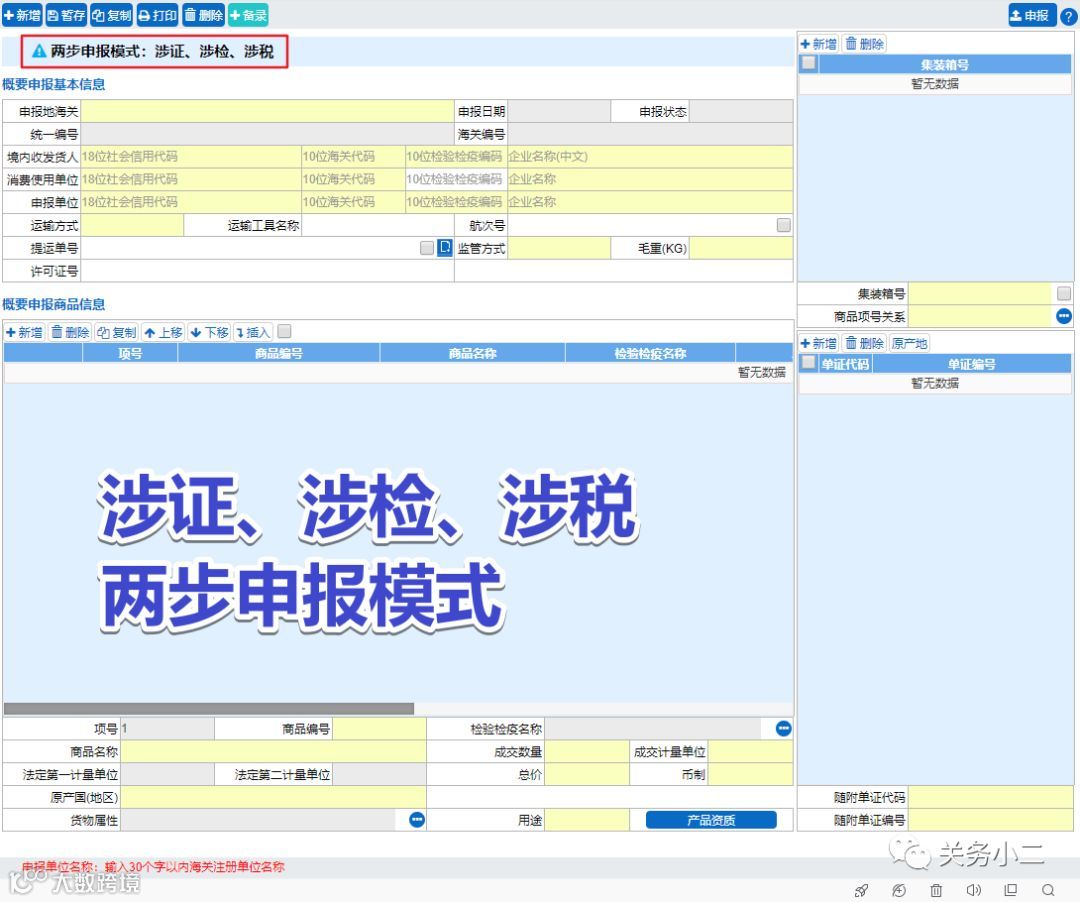The height and width of the screenshot is (902, 1080).
Task: Click the rocket icon in bottom bar
Action: (861, 890)
